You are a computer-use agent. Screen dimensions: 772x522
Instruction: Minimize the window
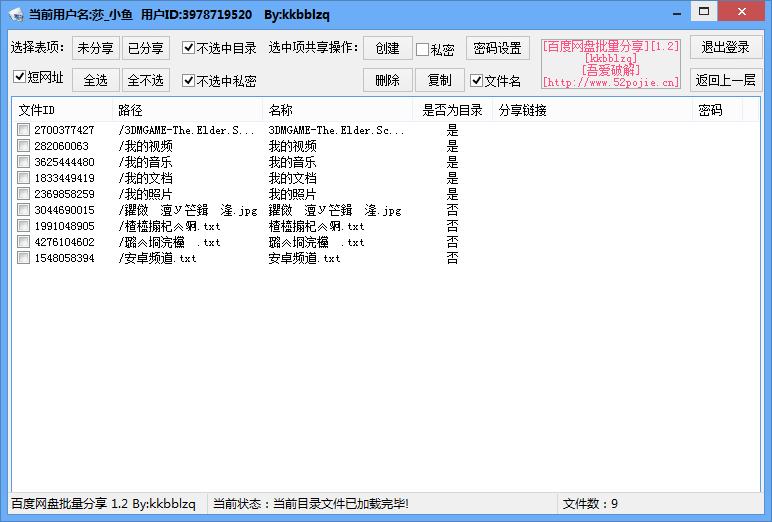click(677, 12)
